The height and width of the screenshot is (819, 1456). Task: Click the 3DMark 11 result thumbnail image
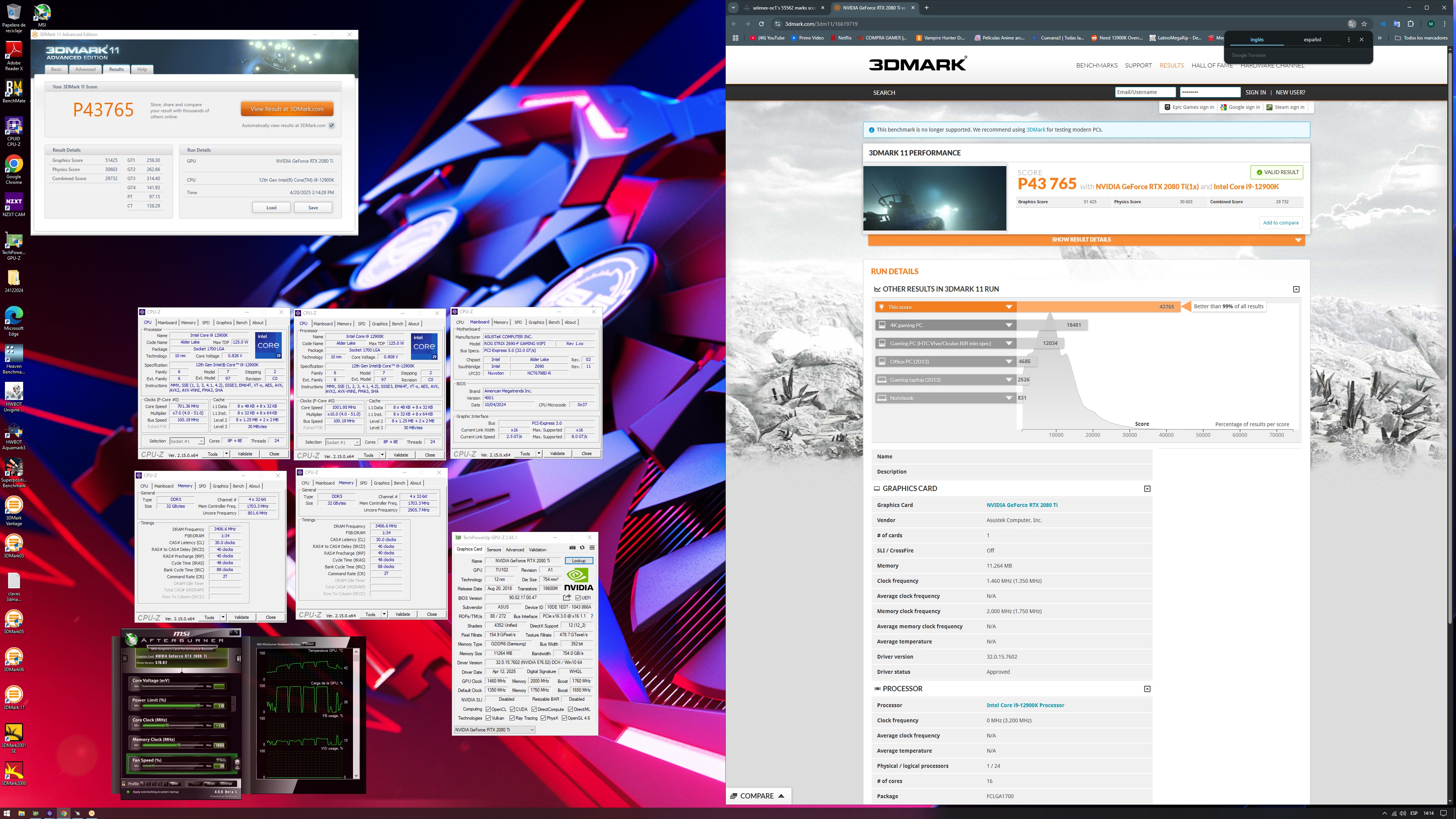coord(934,198)
